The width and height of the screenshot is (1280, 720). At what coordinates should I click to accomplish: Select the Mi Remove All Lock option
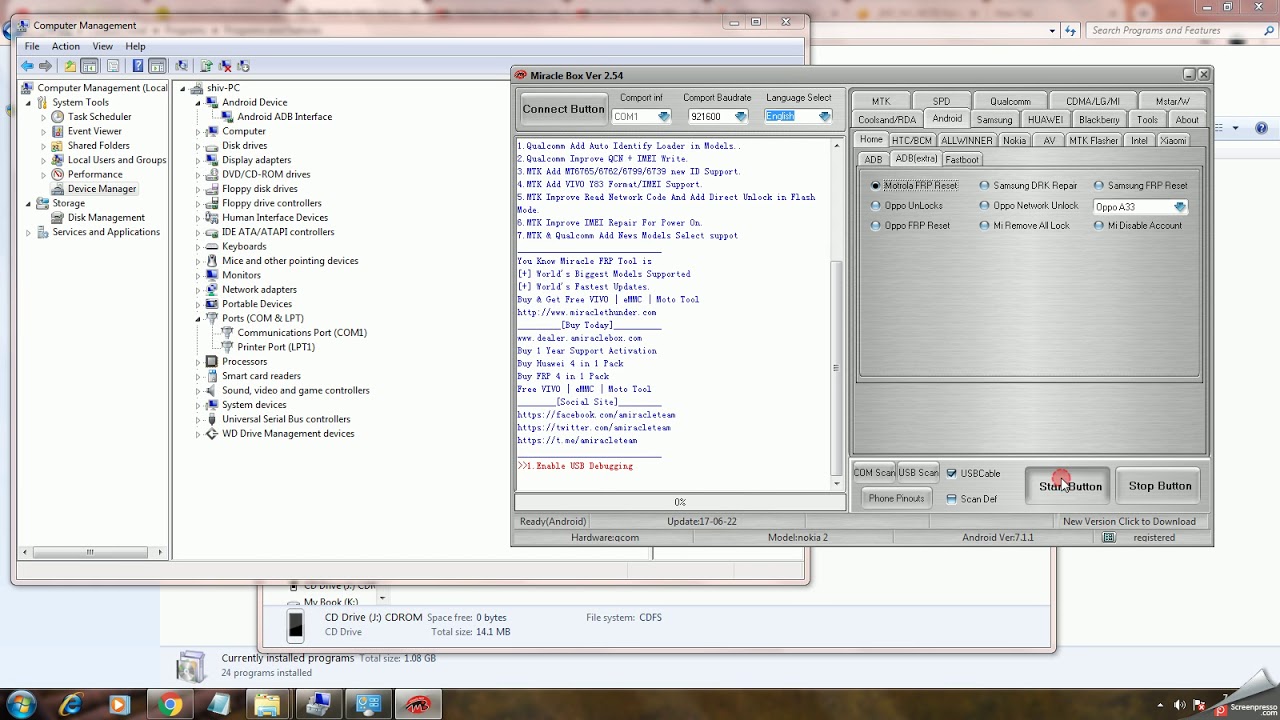pyautogui.click(x=1024, y=226)
